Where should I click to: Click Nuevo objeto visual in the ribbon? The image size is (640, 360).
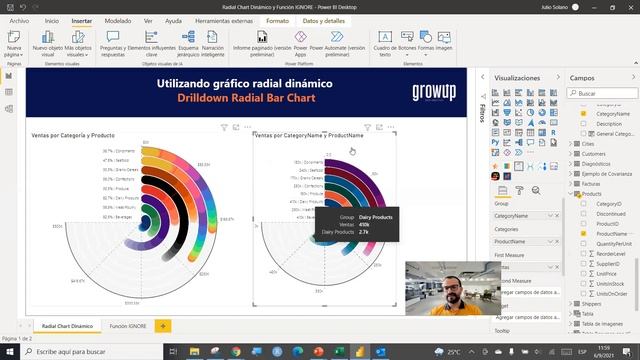click(x=48, y=43)
